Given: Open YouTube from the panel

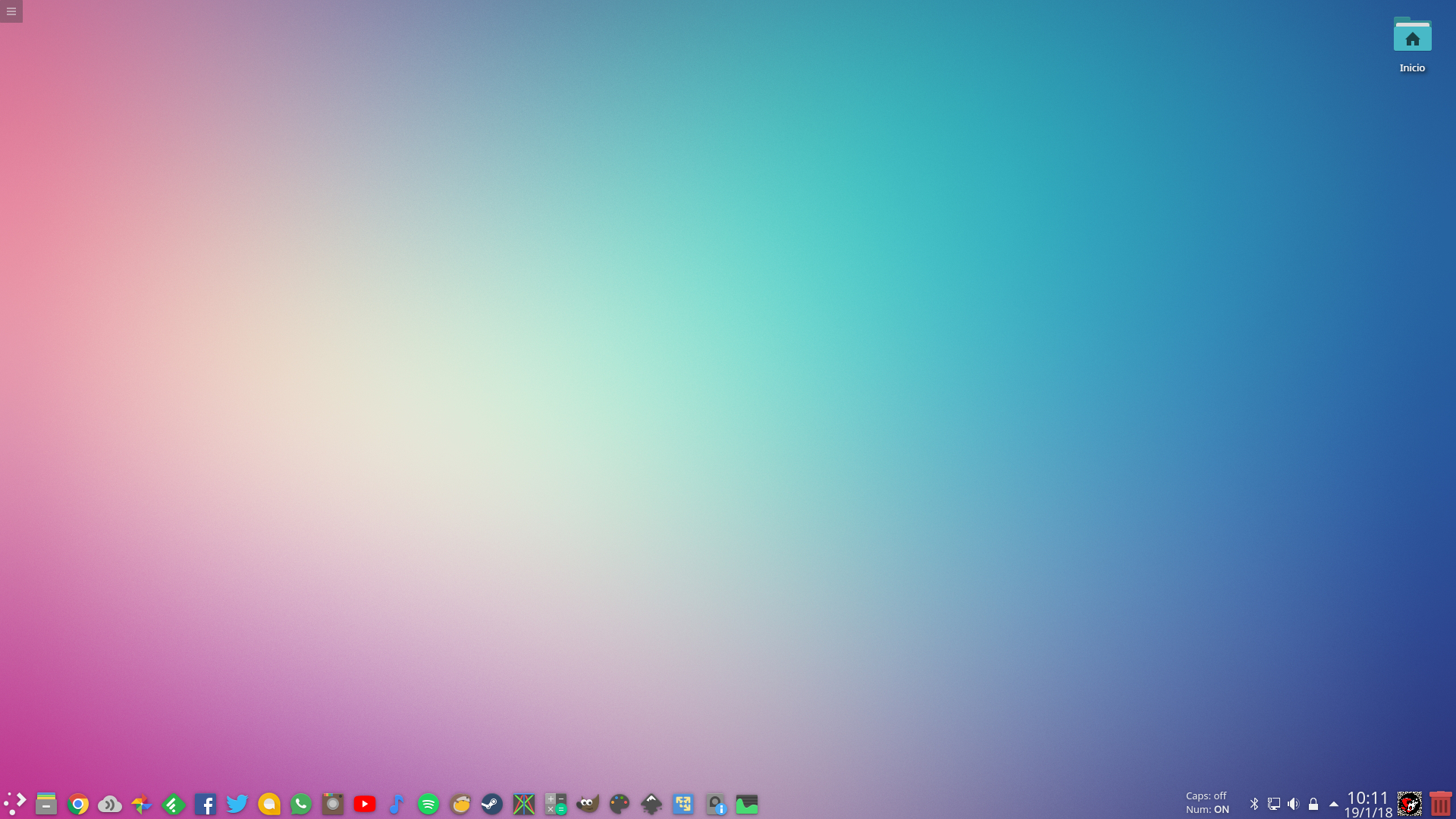Looking at the screenshot, I should [365, 804].
